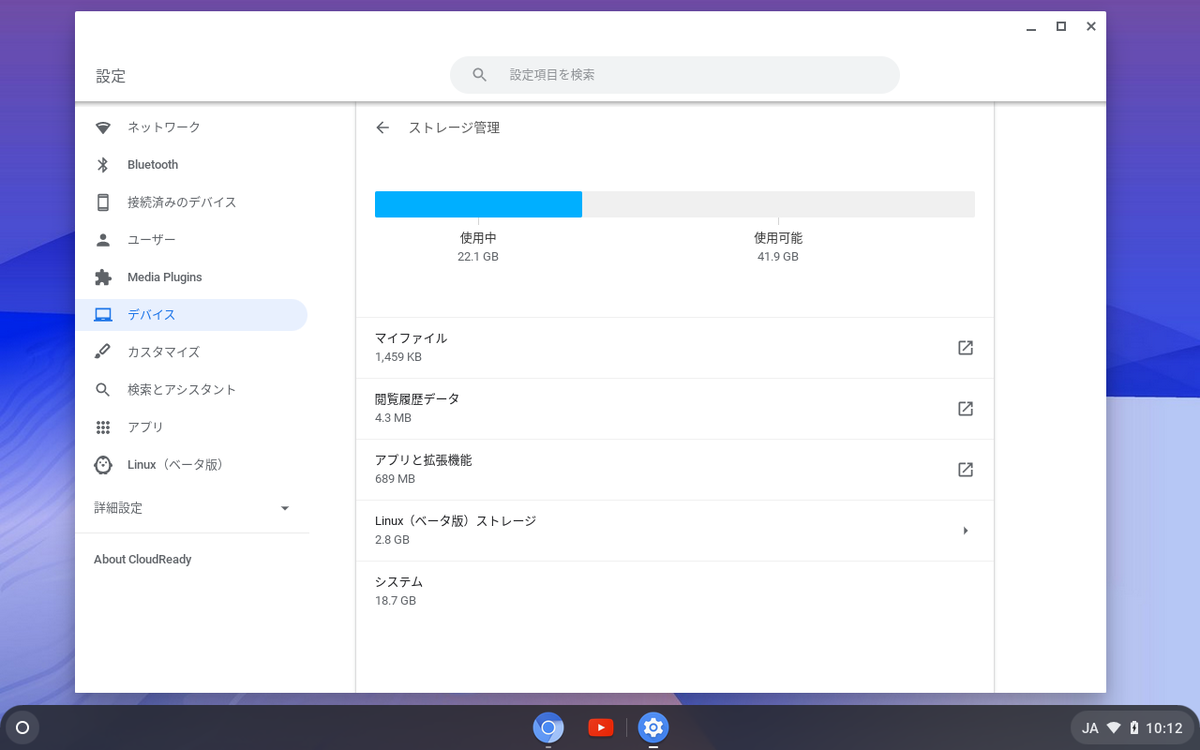Open About CloudReady
The width and height of the screenshot is (1200, 750).
point(142,559)
